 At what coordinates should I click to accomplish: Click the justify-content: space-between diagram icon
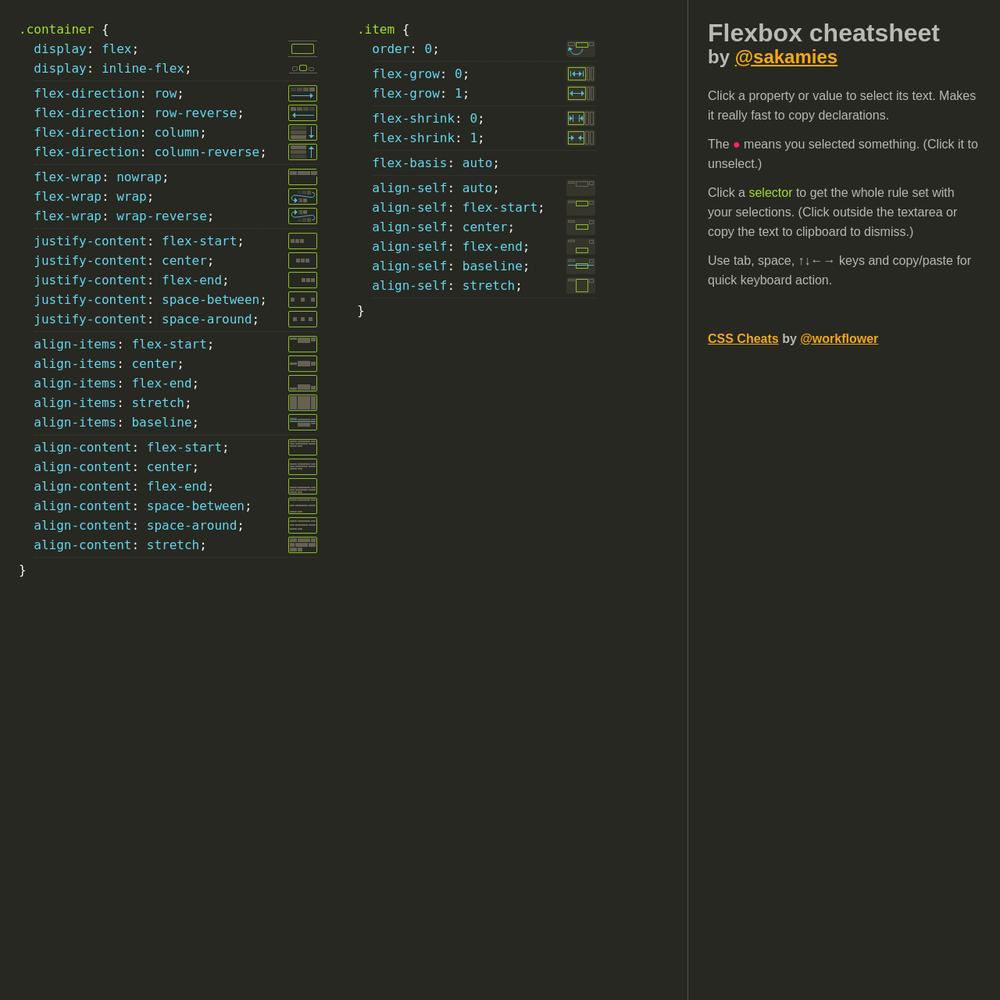(302, 300)
